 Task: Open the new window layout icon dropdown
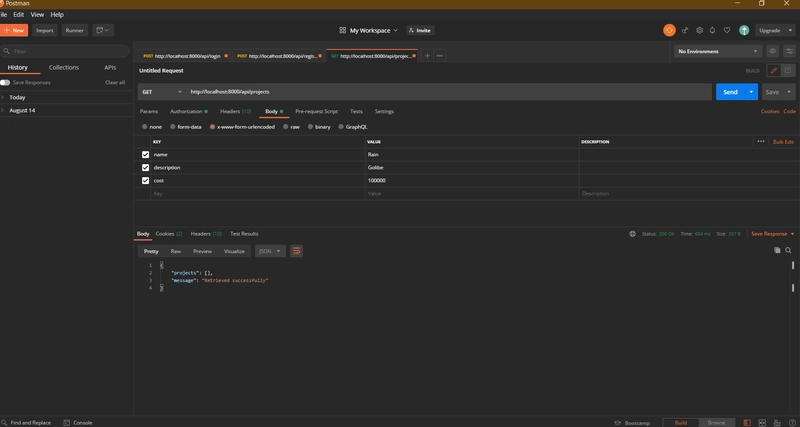103,30
